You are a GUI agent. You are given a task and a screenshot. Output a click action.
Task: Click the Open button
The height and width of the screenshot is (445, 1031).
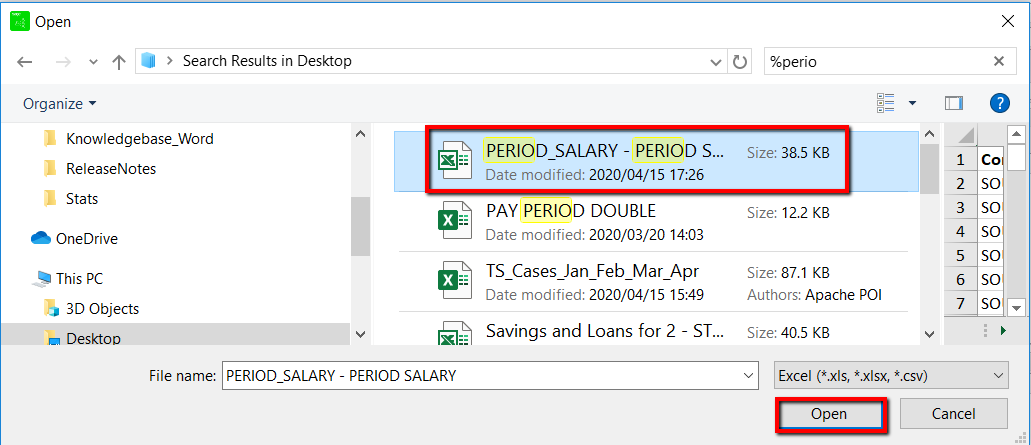[829, 414]
